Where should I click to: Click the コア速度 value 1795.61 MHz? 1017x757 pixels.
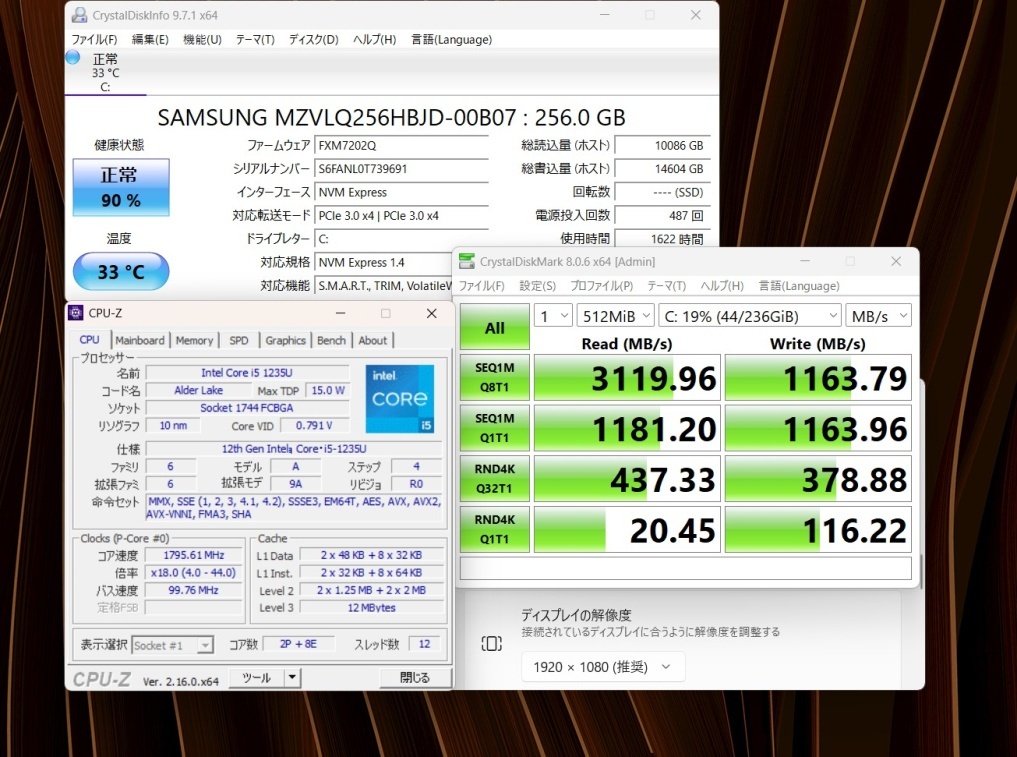(193, 555)
